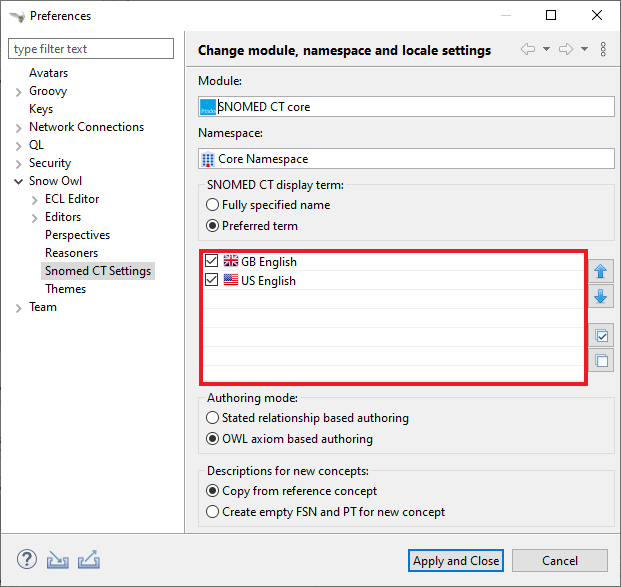This screenshot has width=621, height=587.
Task: Expand the ECL Editor node
Action: pyautogui.click(x=34, y=199)
